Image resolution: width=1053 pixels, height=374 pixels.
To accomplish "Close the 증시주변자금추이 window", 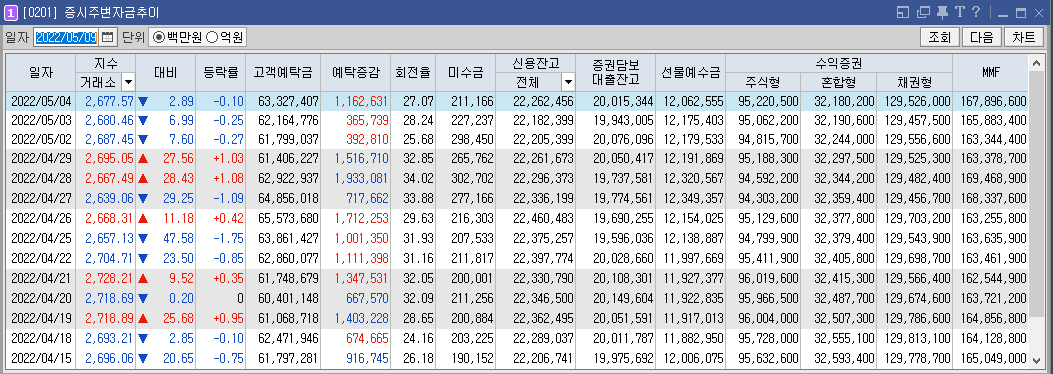I will coord(1040,13).
